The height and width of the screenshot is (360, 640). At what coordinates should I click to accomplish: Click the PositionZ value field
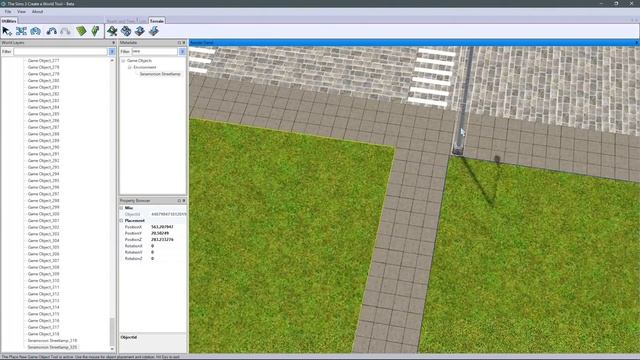click(x=168, y=240)
